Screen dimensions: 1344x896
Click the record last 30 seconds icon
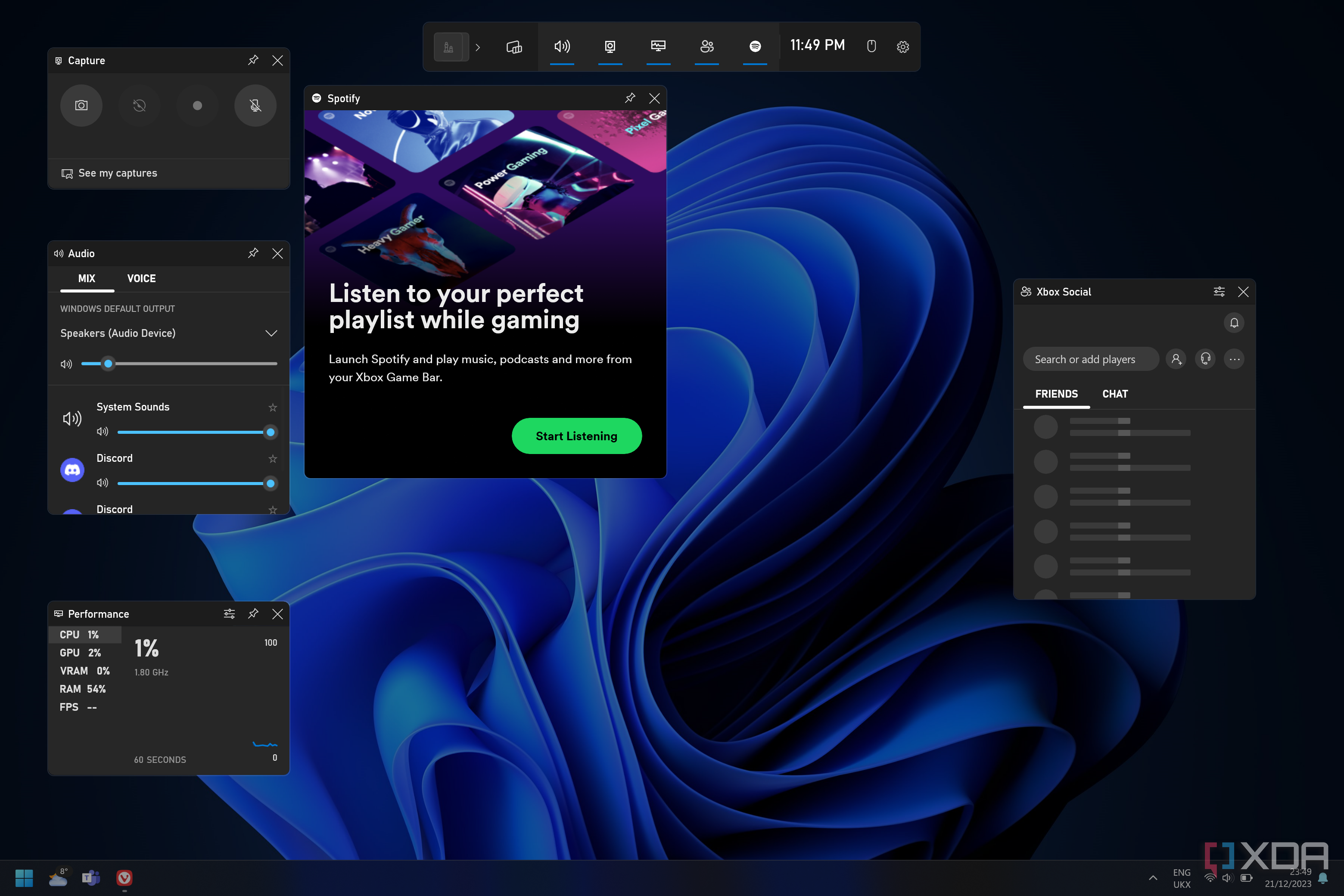(x=140, y=106)
